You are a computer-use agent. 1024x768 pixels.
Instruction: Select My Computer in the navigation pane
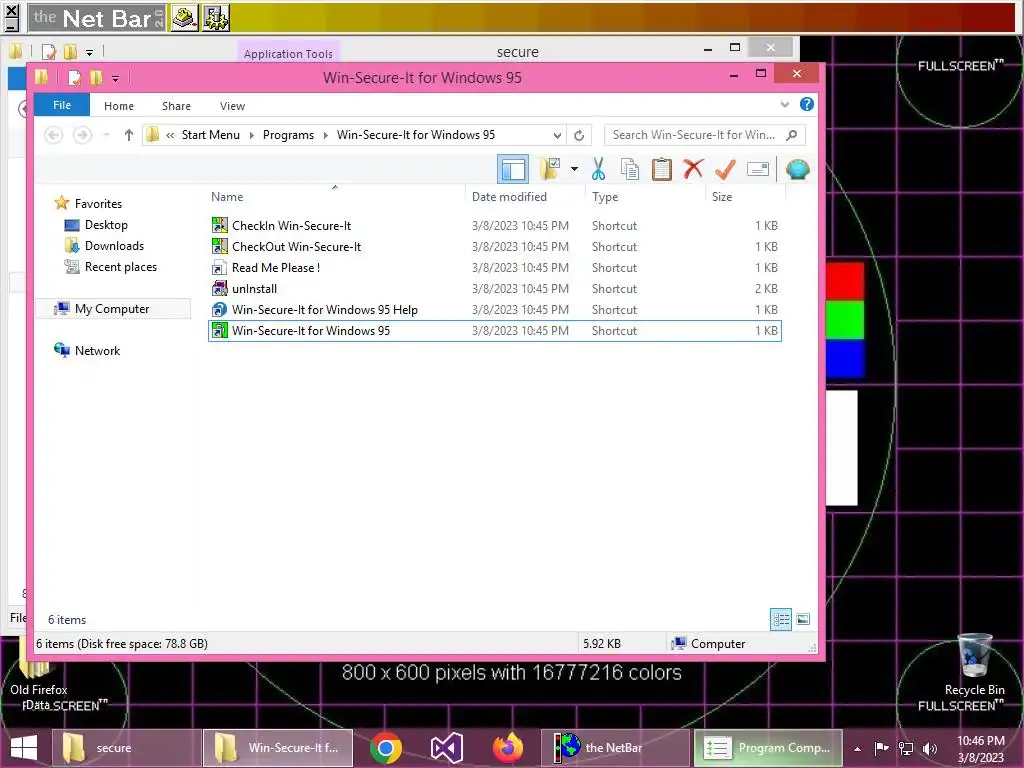pyautogui.click(x=112, y=308)
